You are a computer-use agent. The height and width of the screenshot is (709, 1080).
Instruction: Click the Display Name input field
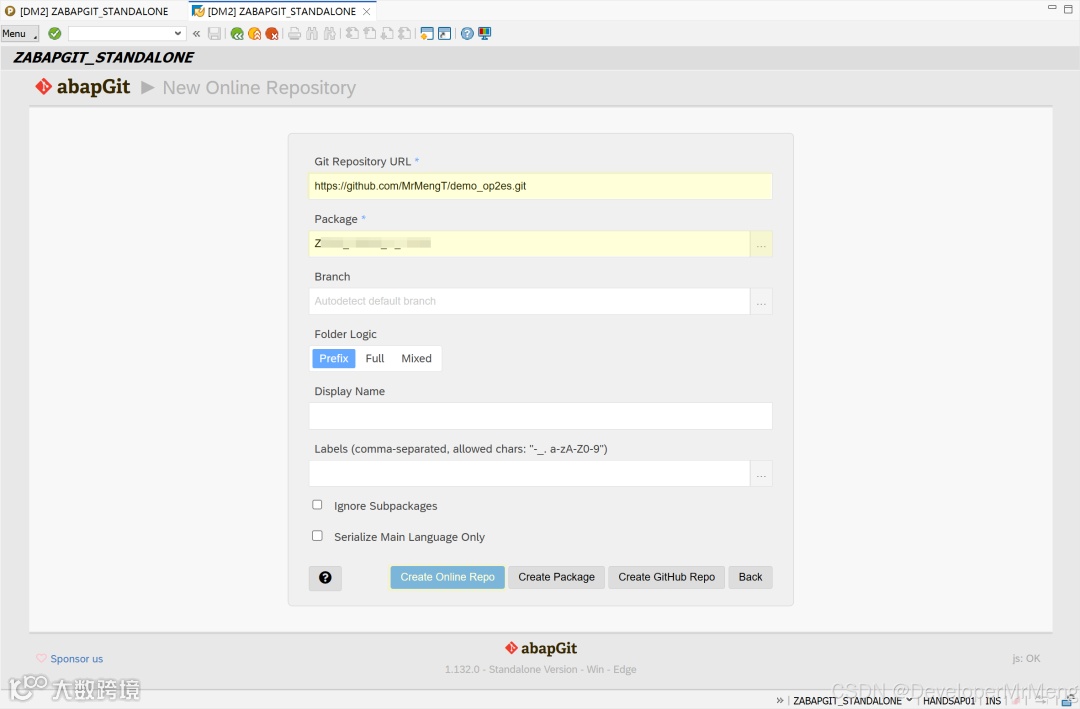[540, 416]
